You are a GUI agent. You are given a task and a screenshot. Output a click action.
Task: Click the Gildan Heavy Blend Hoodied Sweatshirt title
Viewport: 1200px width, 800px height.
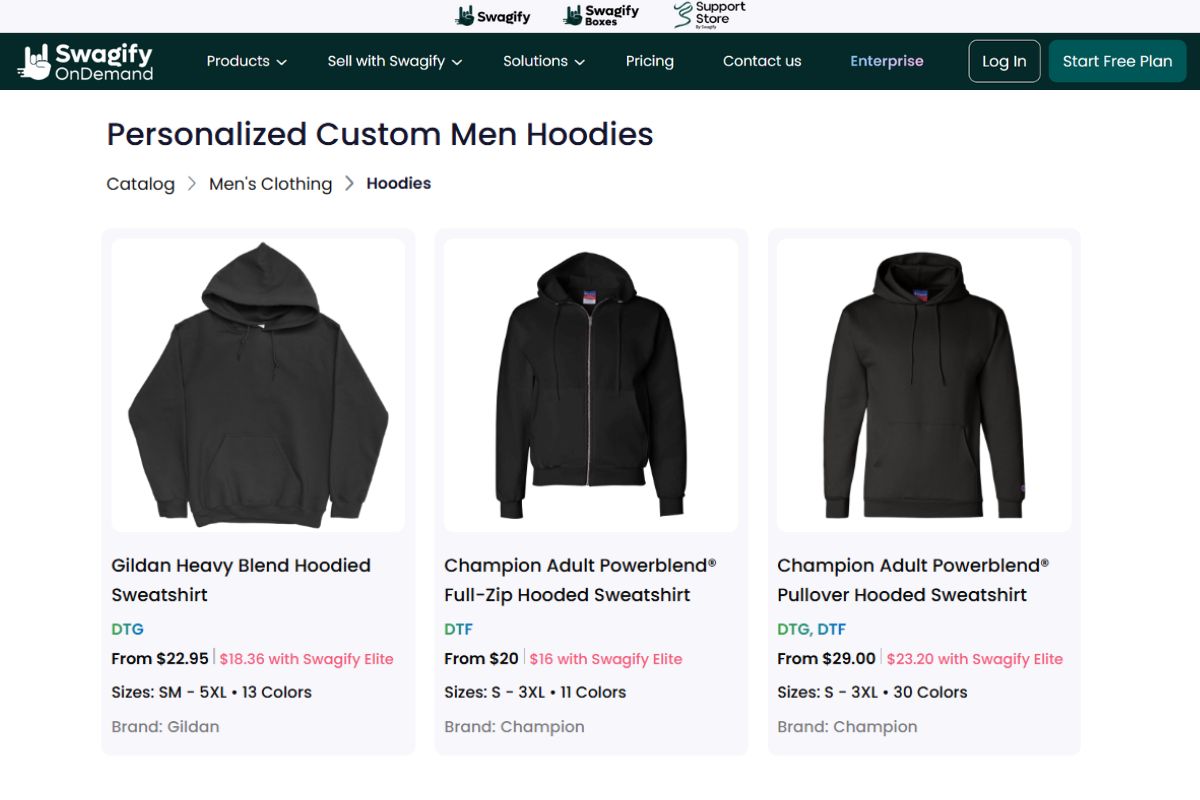pos(241,580)
